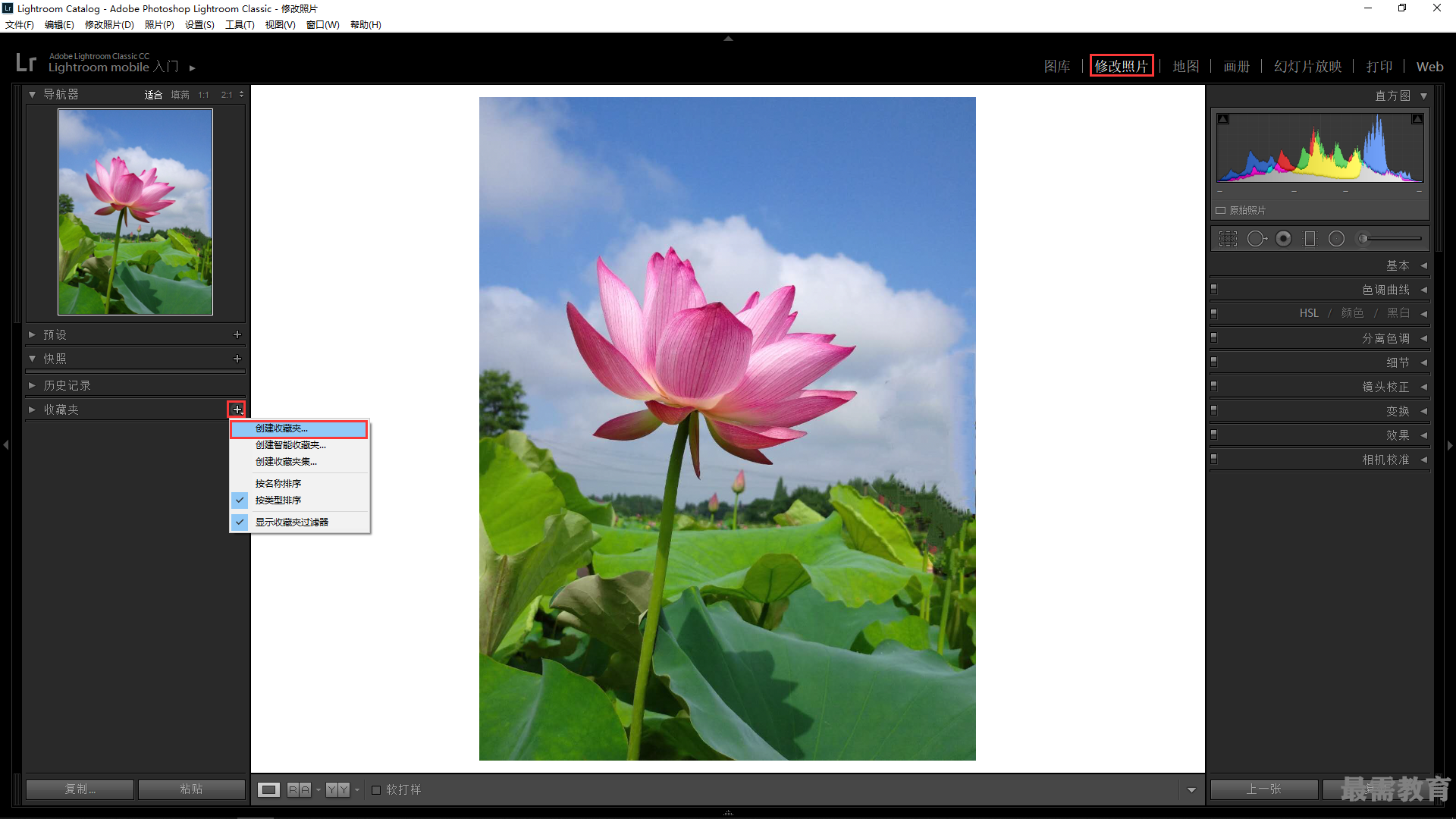Screen dimensions: 1456x819
Task: Expand the 收藏夹 panel
Action: click(x=32, y=409)
